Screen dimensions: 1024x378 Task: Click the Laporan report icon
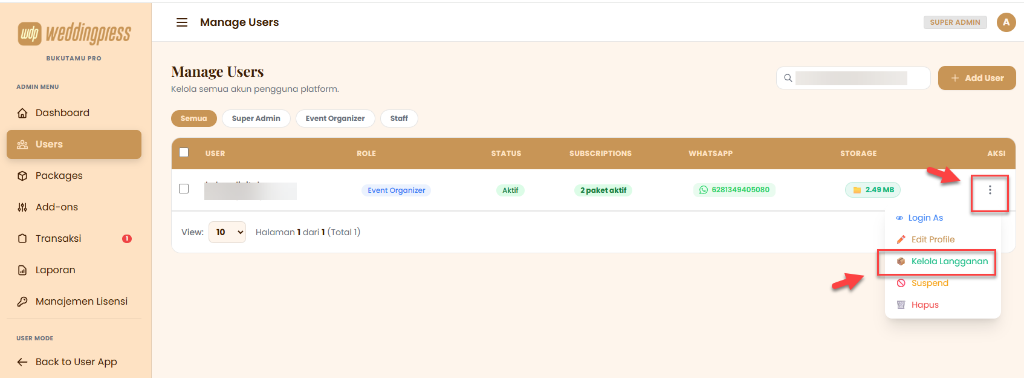[x=22, y=270]
